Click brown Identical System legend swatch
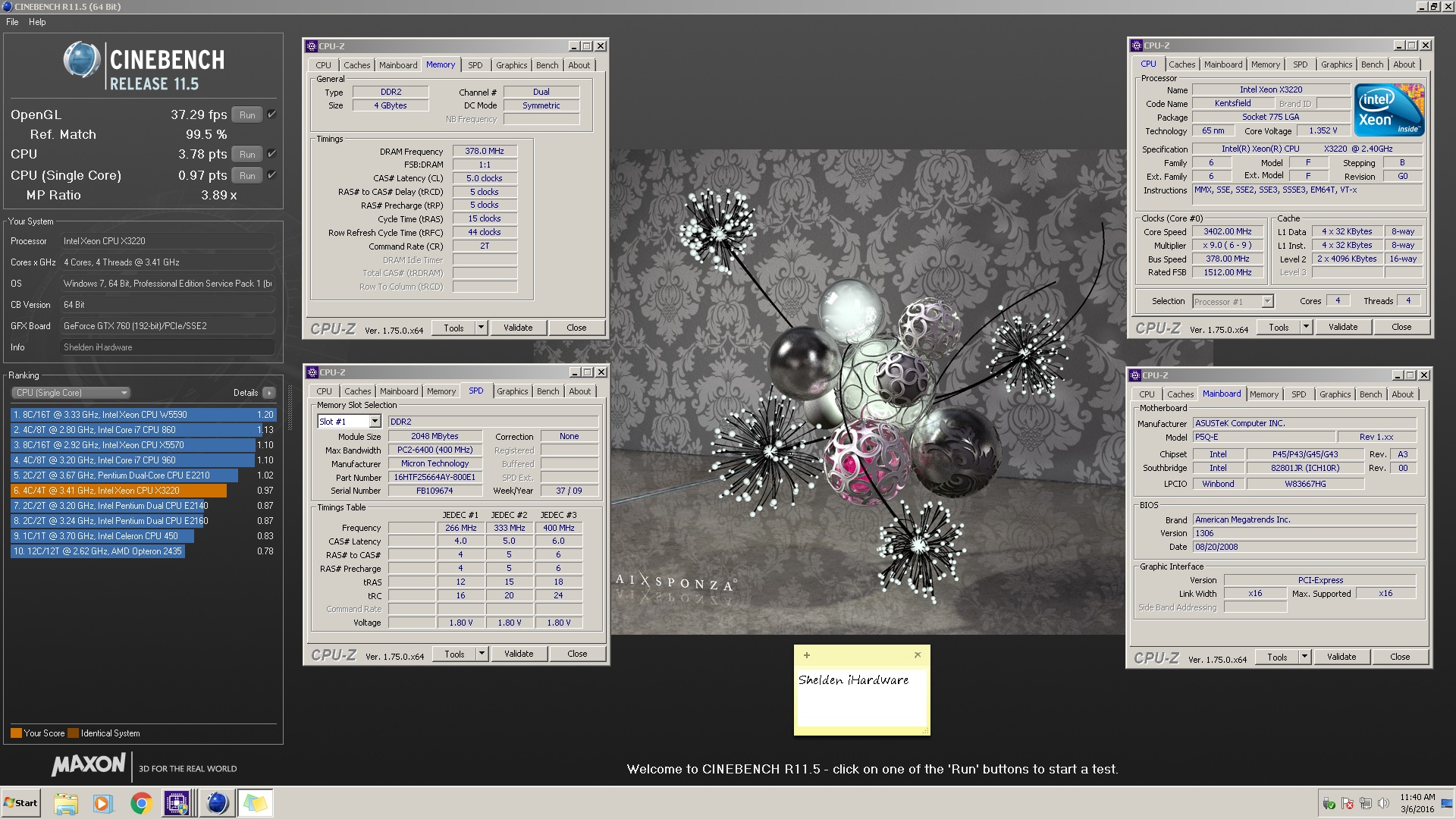This screenshot has width=1456, height=819. pos(73,733)
